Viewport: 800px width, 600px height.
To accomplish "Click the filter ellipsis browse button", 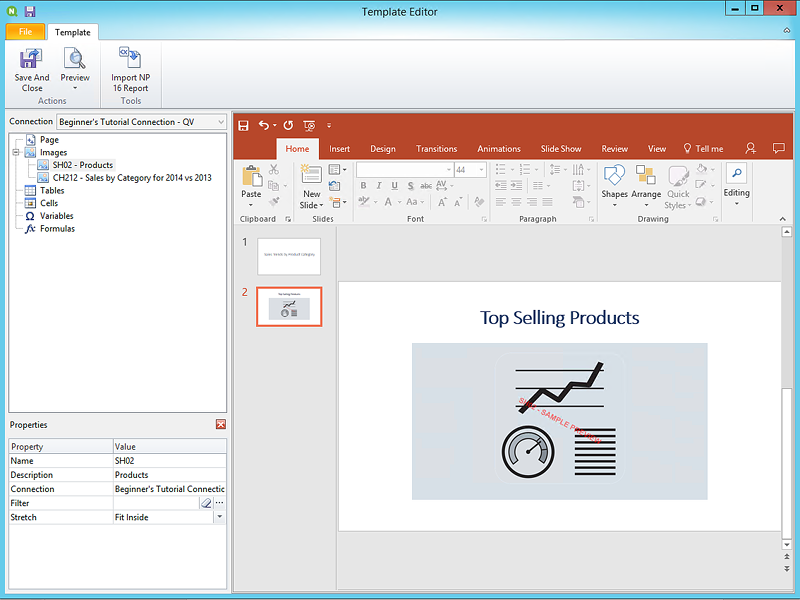I will (x=219, y=503).
